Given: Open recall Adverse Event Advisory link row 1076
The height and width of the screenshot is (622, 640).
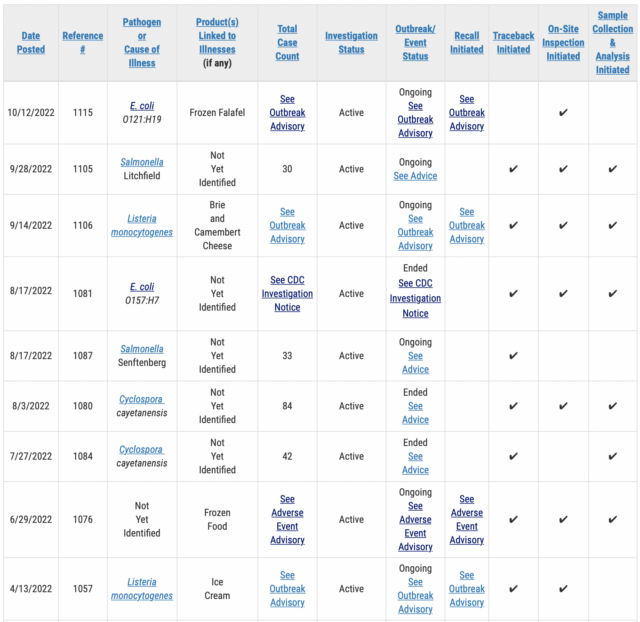Looking at the screenshot, I should tap(467, 519).
